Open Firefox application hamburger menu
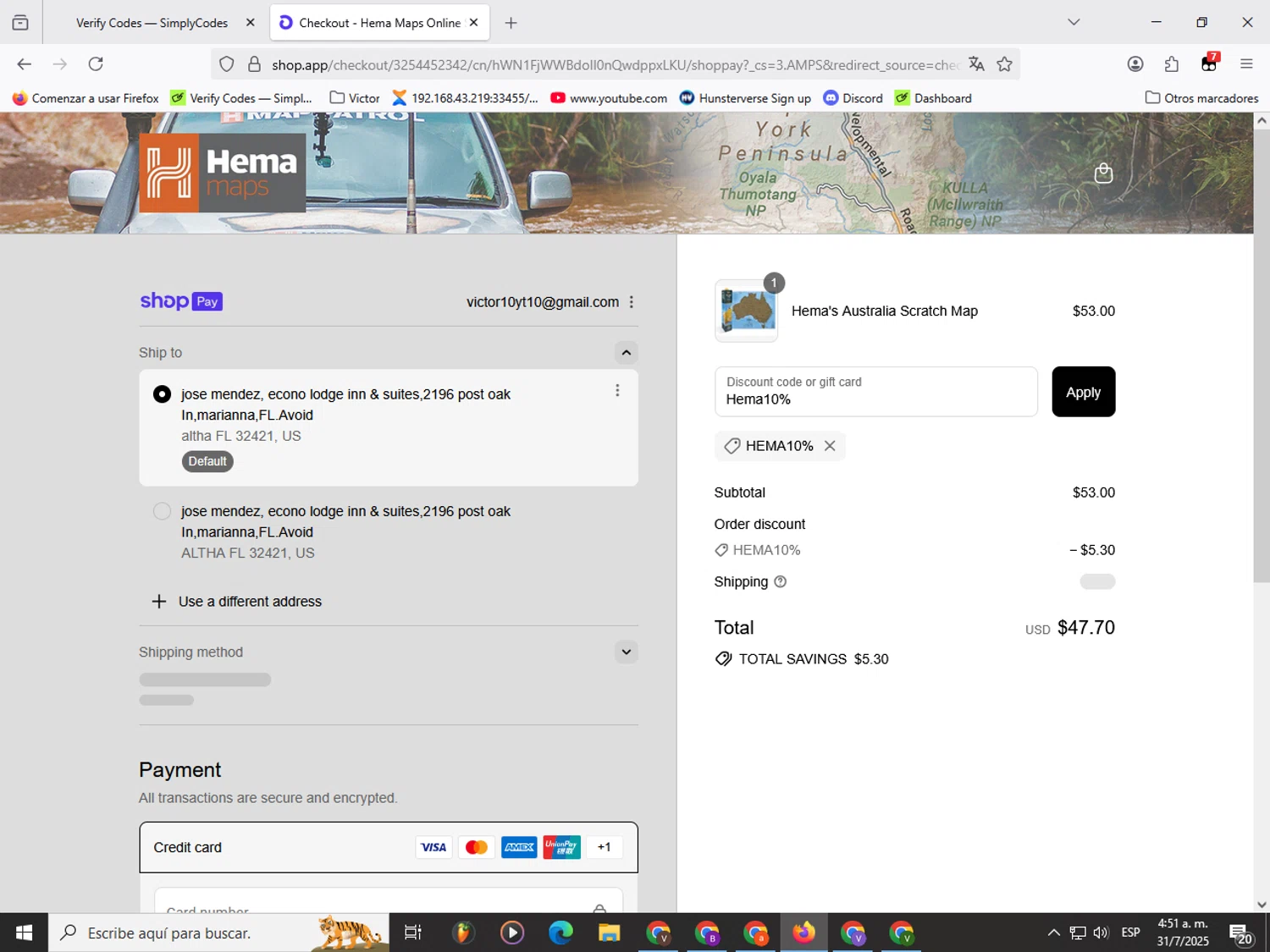The height and width of the screenshot is (952, 1270). pos(1246,64)
